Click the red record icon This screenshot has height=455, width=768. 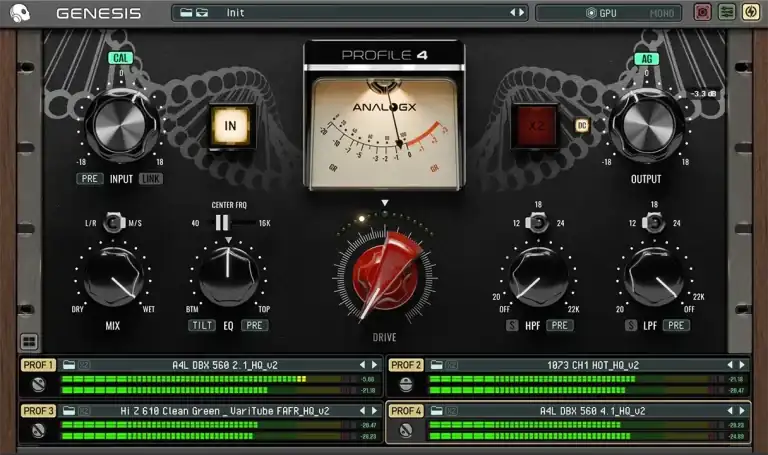coord(702,12)
